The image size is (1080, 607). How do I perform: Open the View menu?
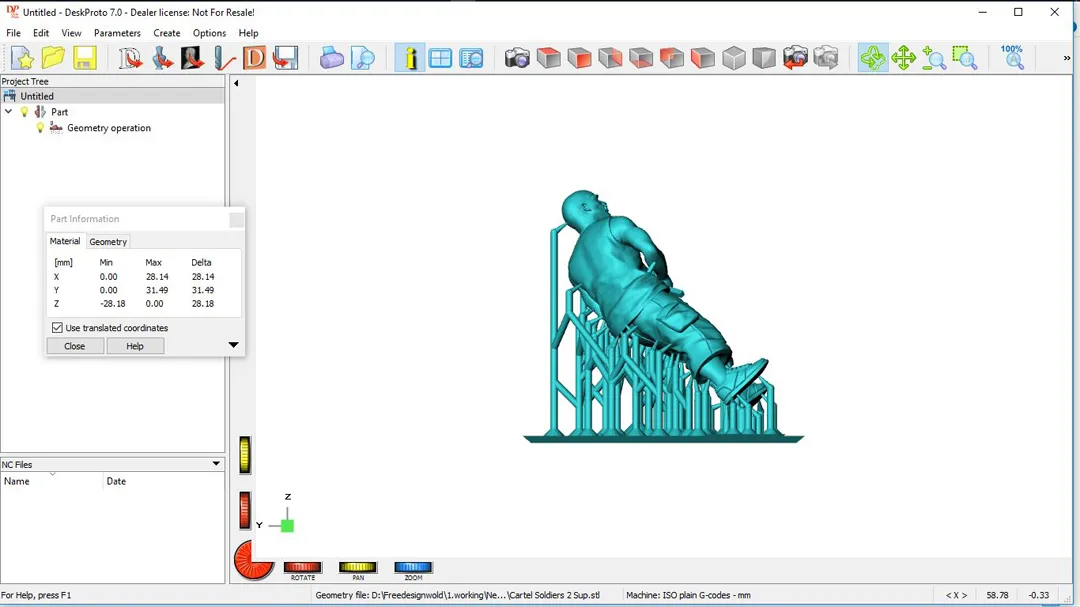(x=71, y=33)
